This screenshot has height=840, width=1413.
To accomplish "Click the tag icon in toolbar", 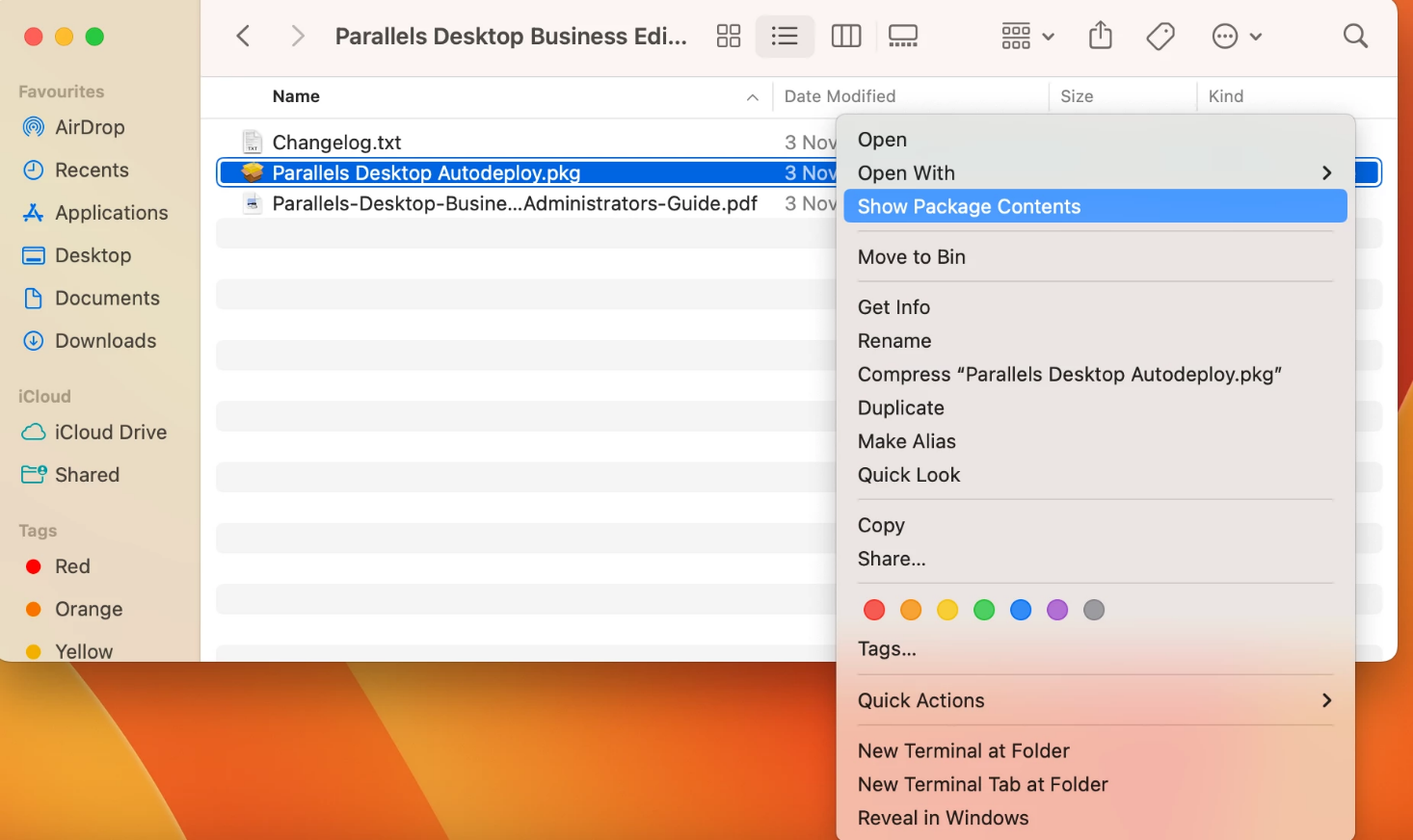I will (1160, 37).
